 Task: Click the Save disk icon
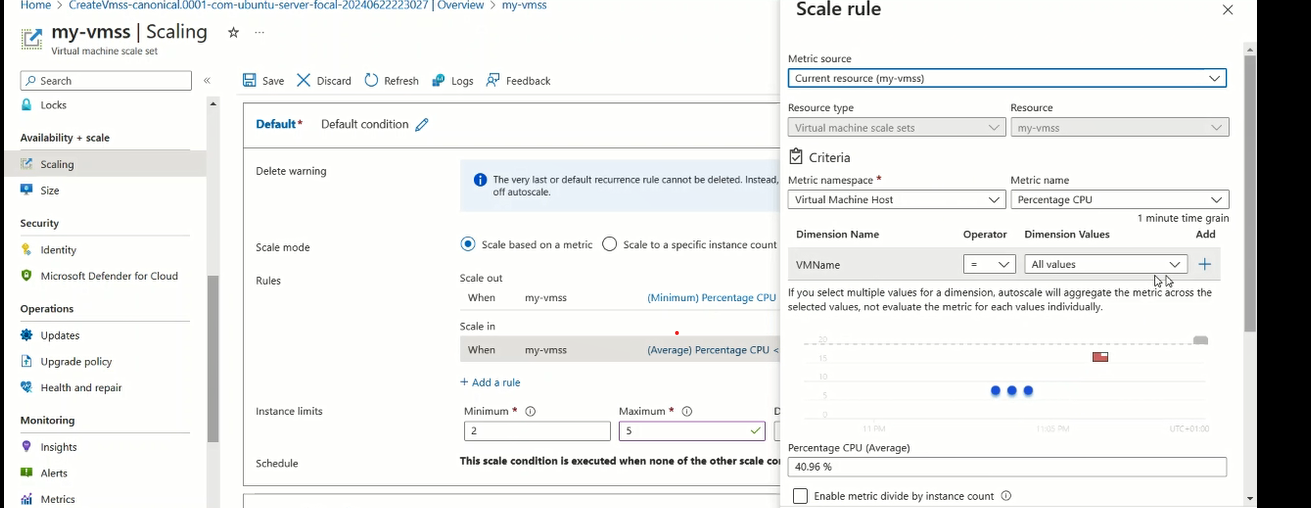pos(250,81)
